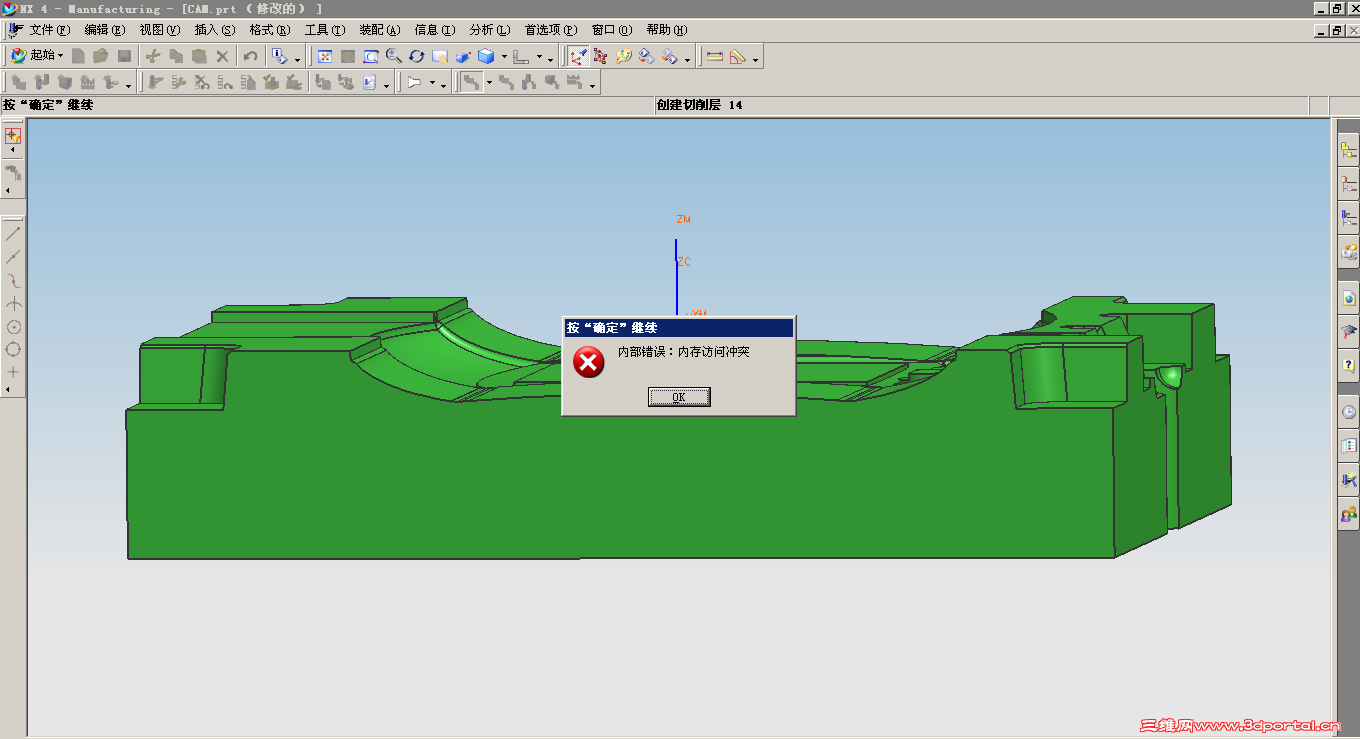Select the S-shaped curve tool in left toolbar
Viewport: 1360px width, 739px height.
point(13,280)
